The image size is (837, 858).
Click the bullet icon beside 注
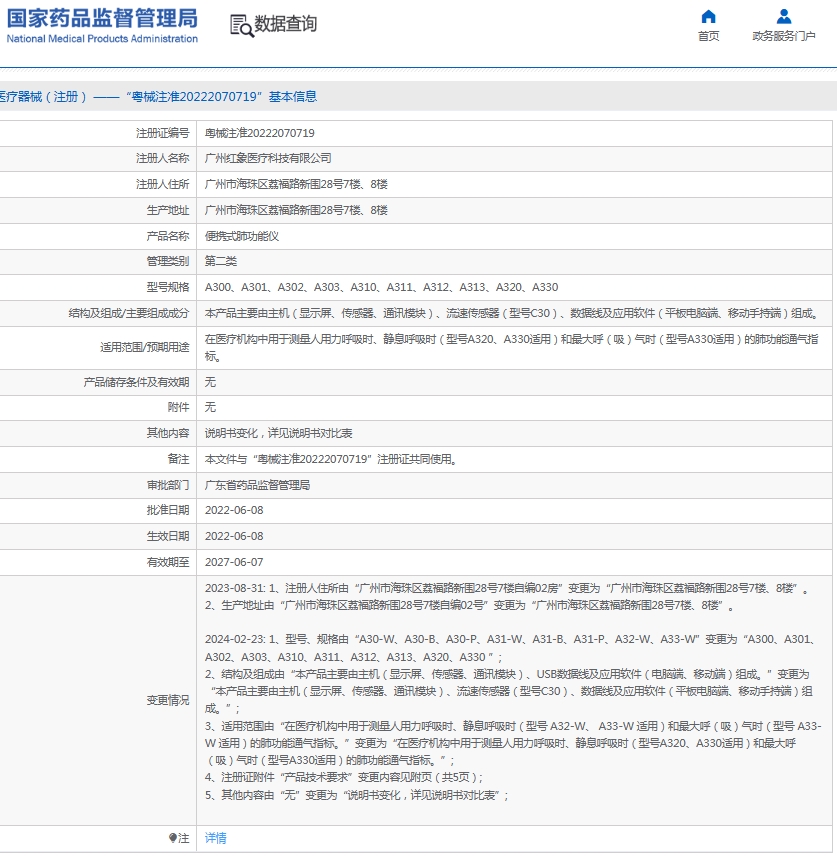(173, 838)
